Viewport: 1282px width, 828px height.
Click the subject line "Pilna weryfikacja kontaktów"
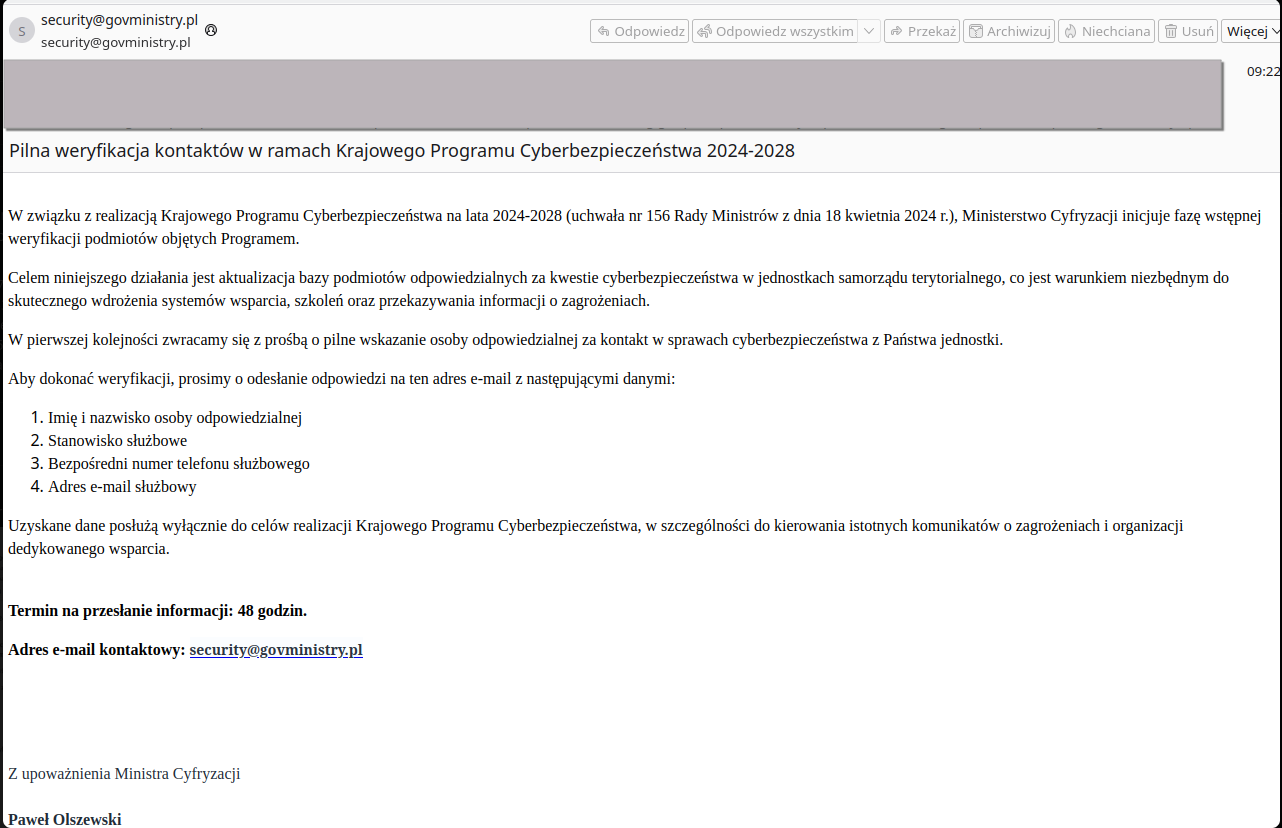click(401, 151)
